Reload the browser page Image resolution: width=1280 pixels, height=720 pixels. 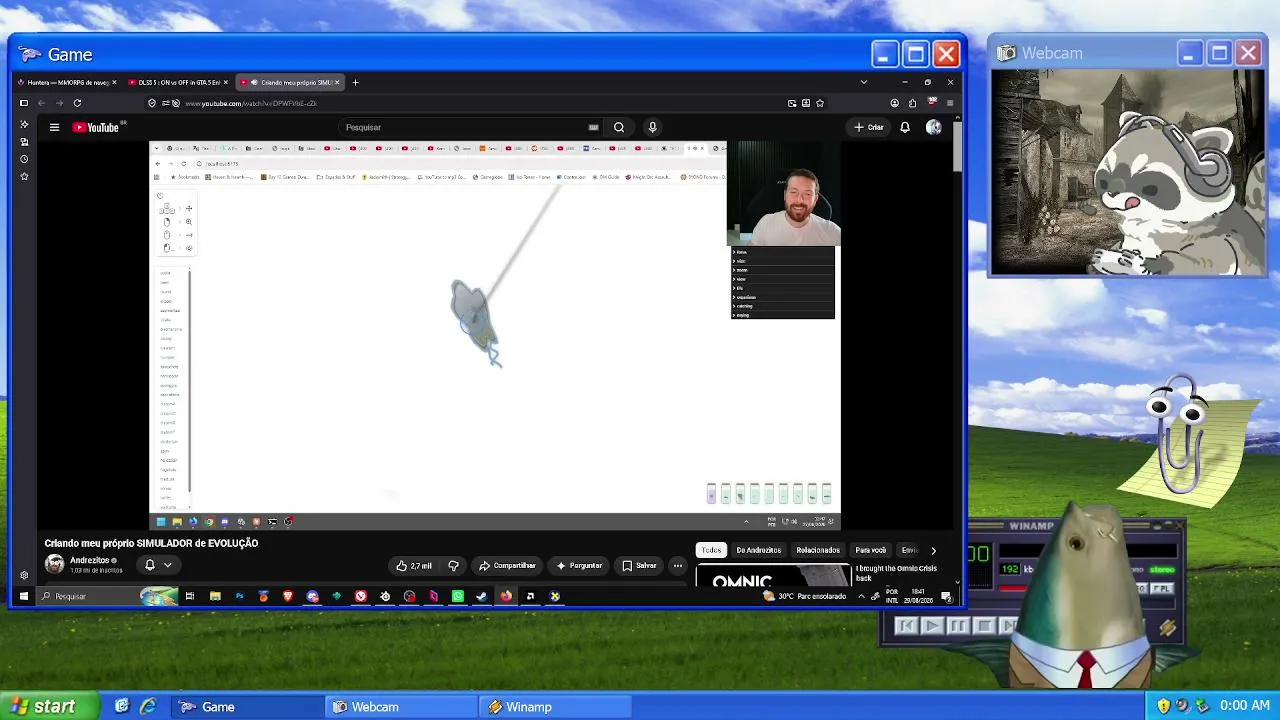coord(77,103)
